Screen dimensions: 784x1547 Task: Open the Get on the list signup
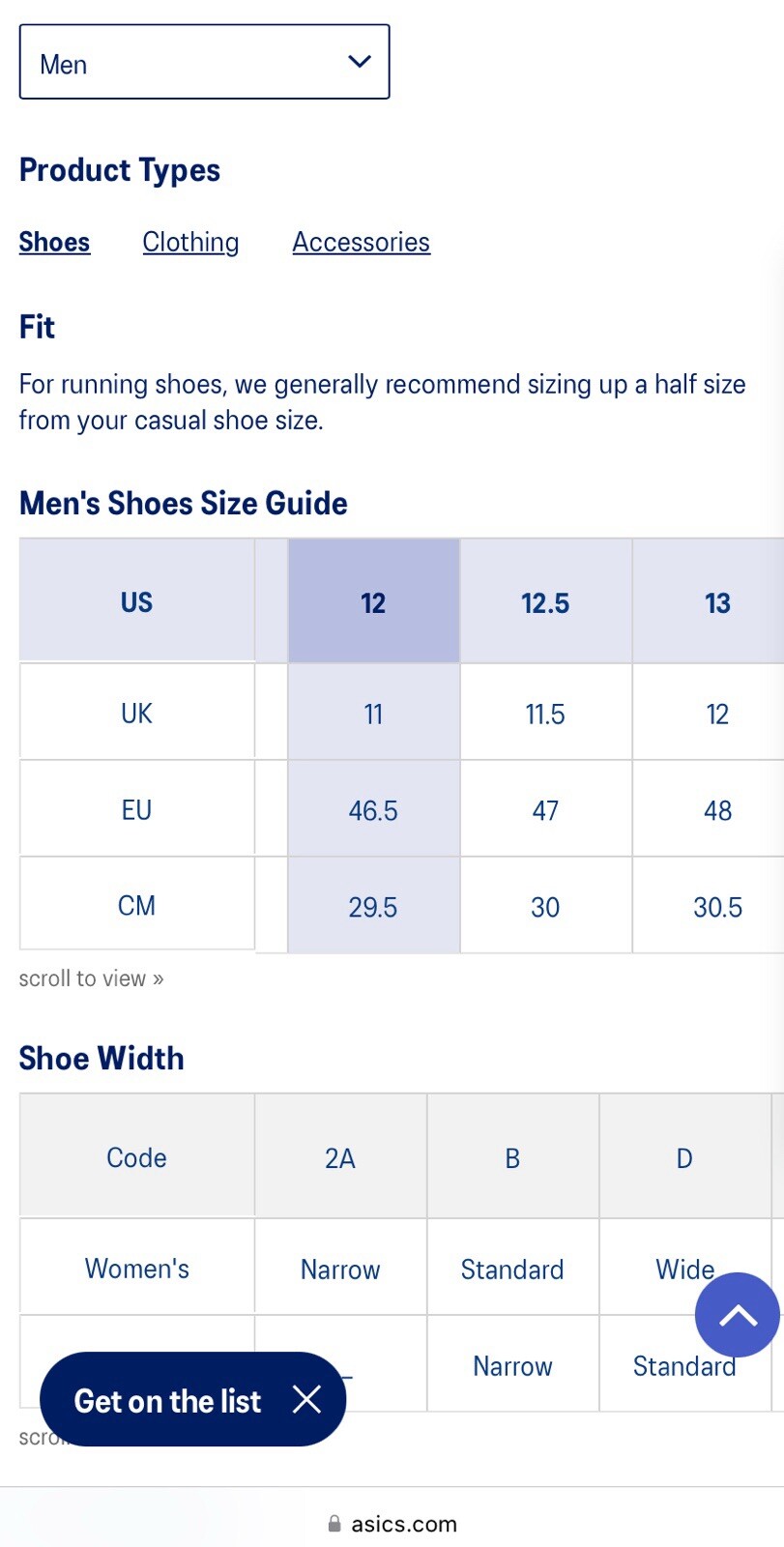click(167, 1401)
